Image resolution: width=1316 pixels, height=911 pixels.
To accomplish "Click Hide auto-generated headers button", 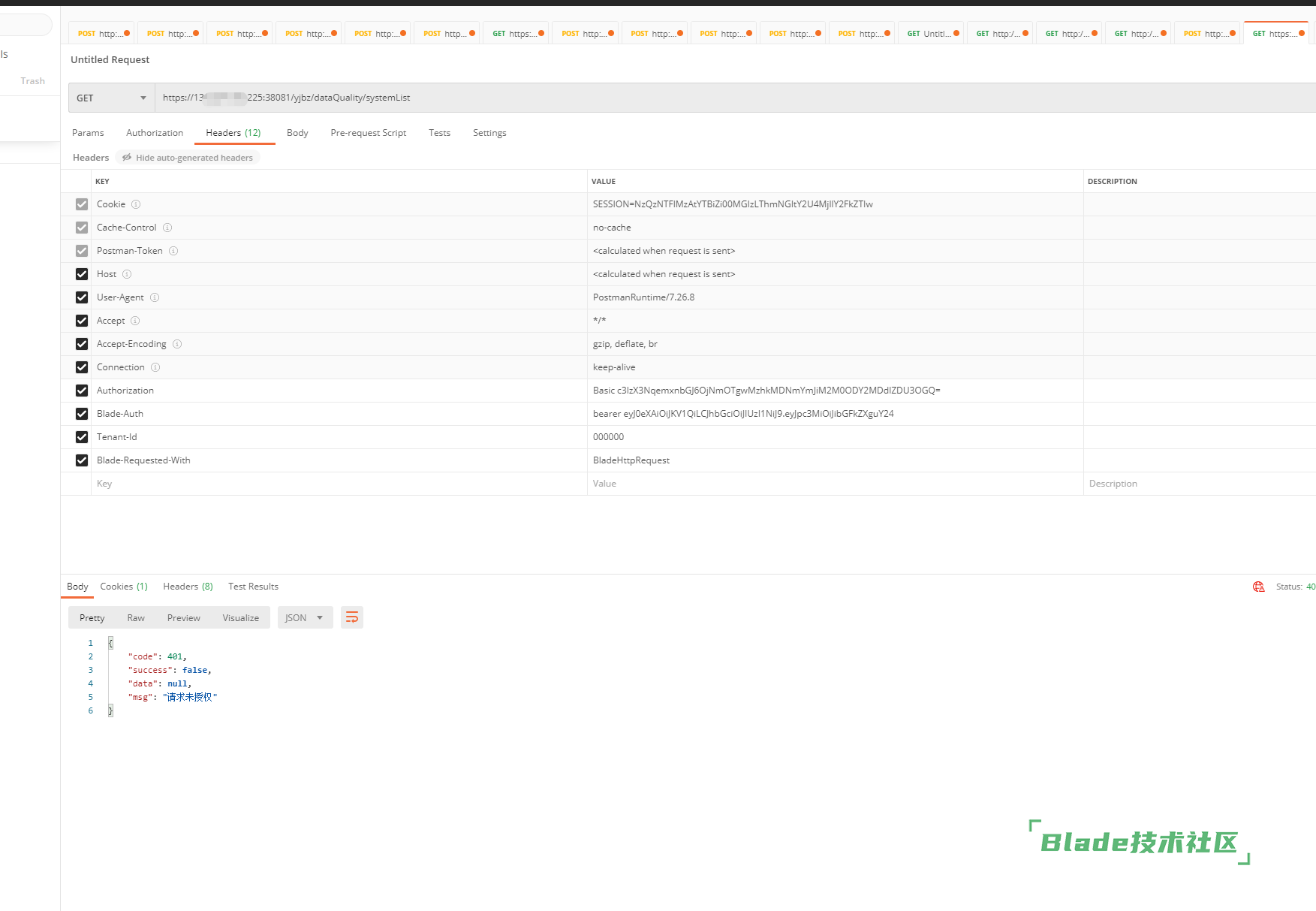I will click(x=188, y=158).
